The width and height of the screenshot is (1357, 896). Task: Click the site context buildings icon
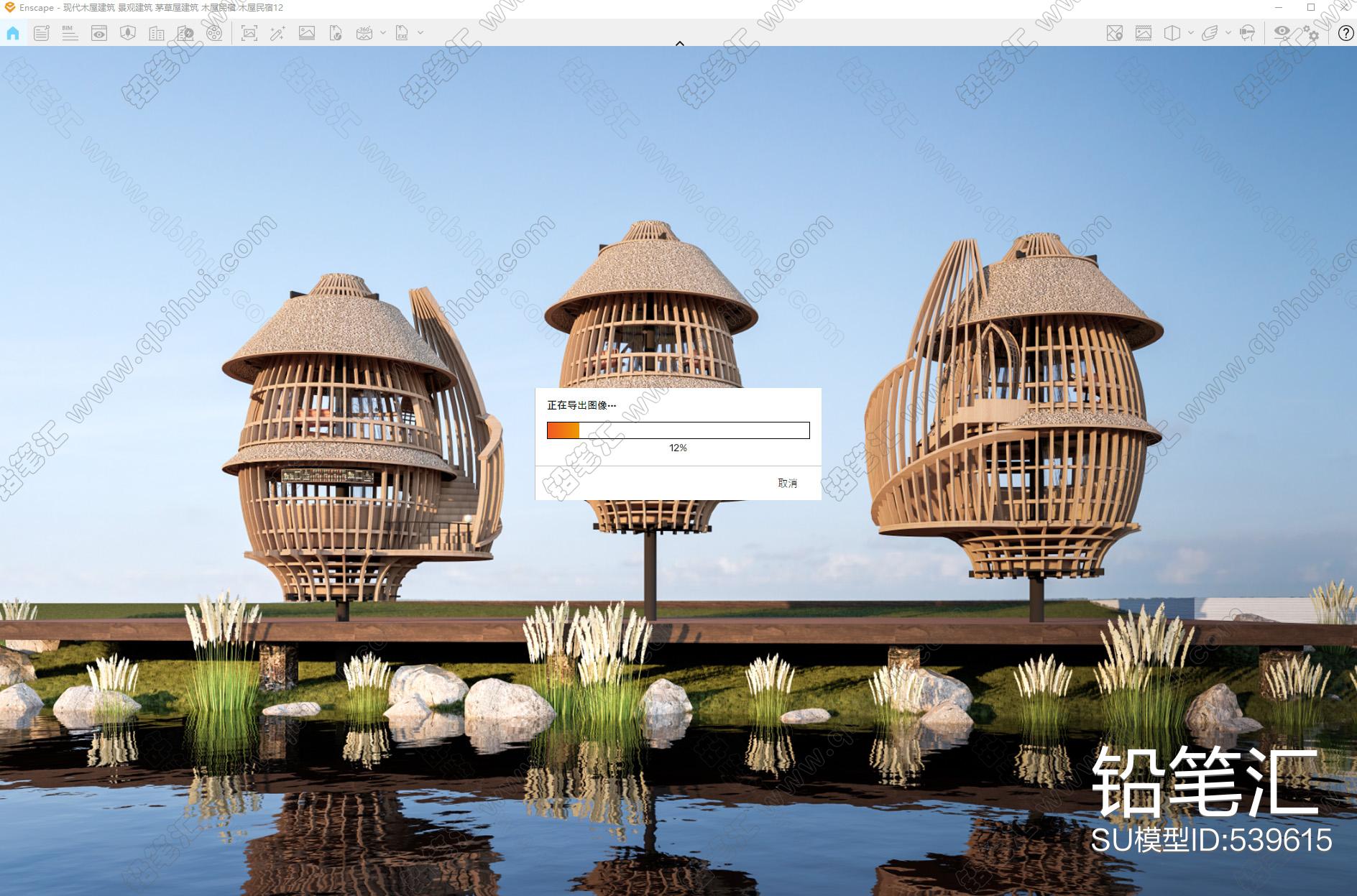tap(157, 33)
